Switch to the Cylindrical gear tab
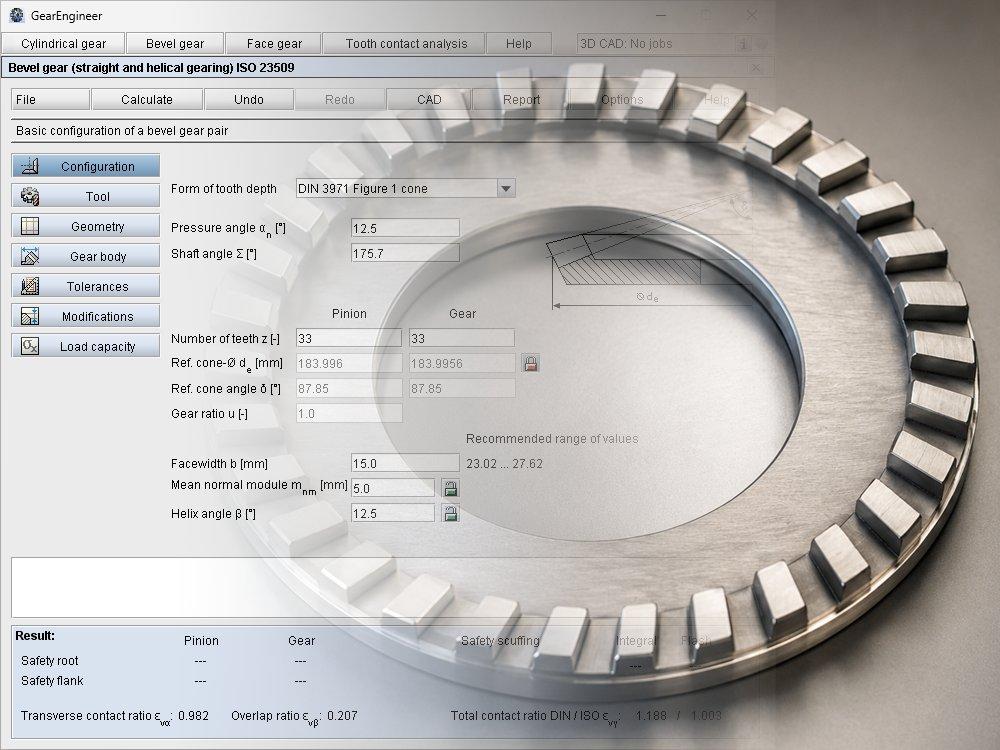Screen dimensions: 1000x750 (x=63, y=44)
